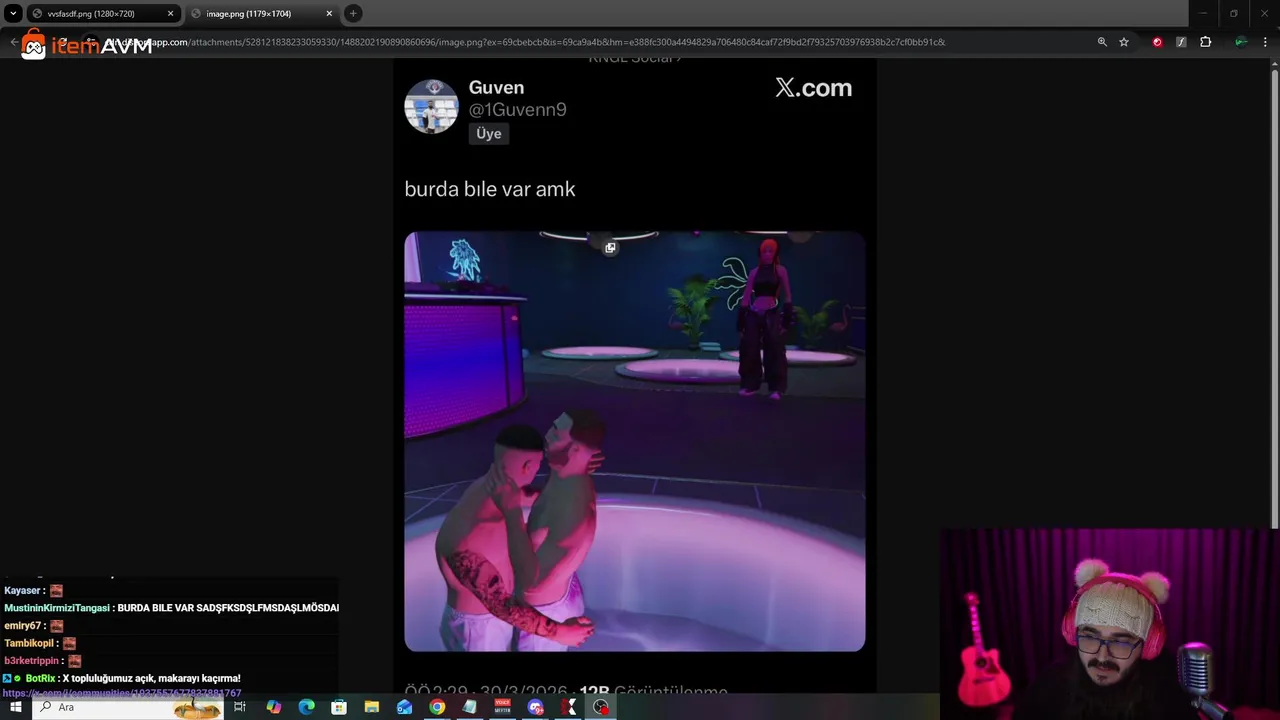Close the vvsfasdf.png tab
1280x720 pixels.
tap(170, 14)
